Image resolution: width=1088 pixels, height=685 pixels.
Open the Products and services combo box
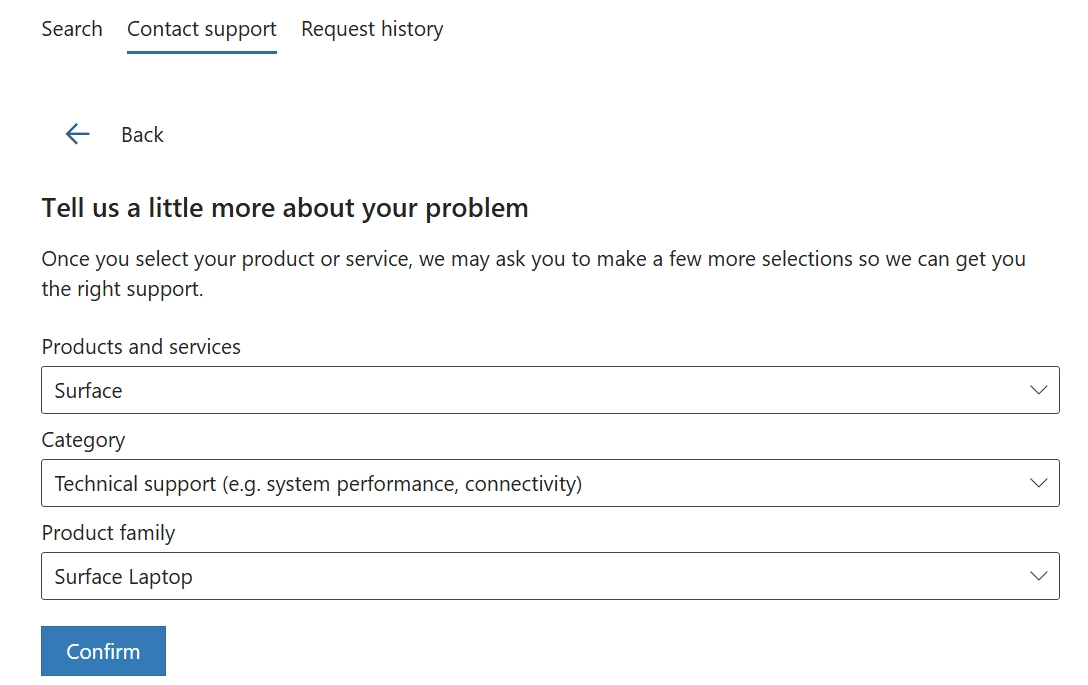click(550, 390)
